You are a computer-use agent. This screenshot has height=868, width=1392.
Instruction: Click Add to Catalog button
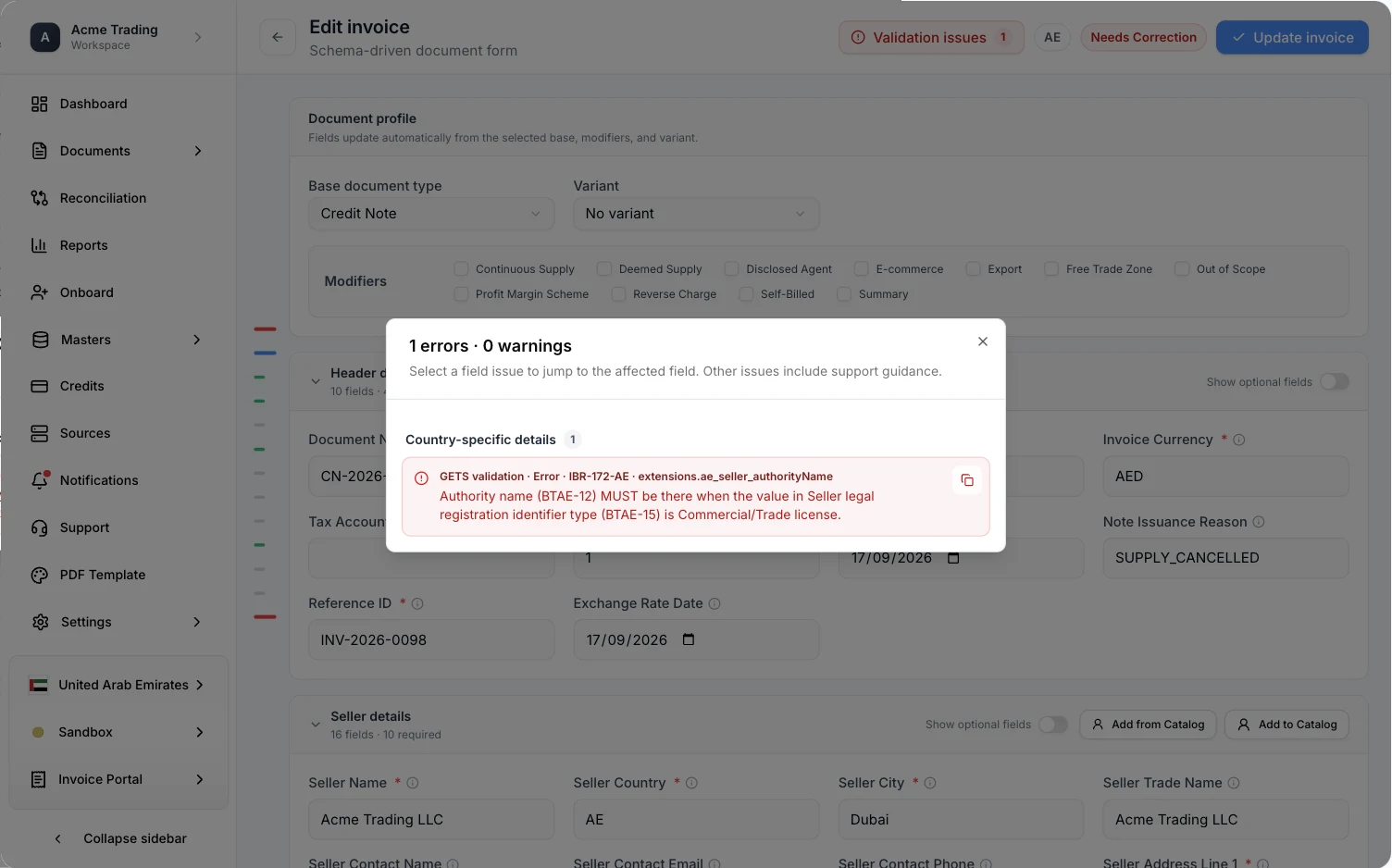[x=1286, y=725]
